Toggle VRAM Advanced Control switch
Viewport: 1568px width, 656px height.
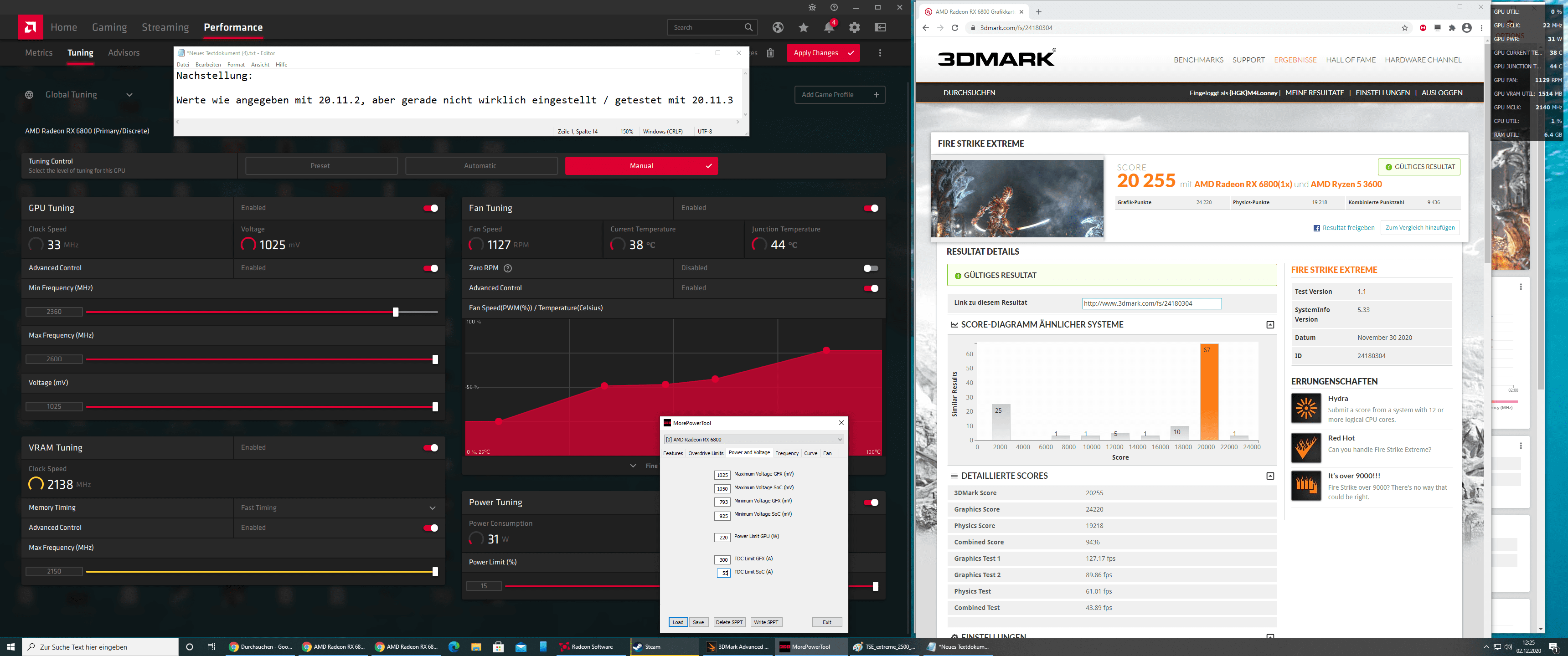click(430, 528)
